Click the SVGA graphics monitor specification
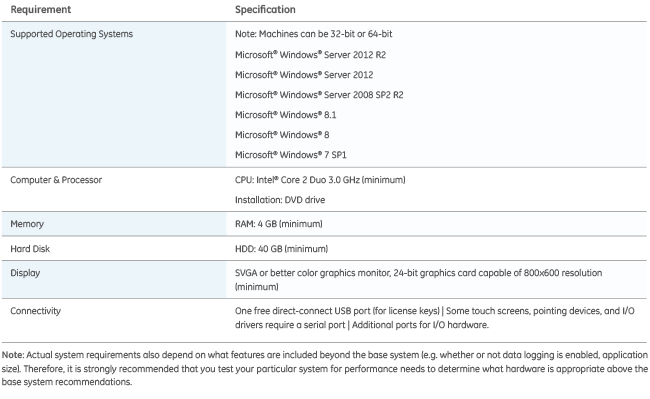The image size is (650, 399). click(x=419, y=280)
